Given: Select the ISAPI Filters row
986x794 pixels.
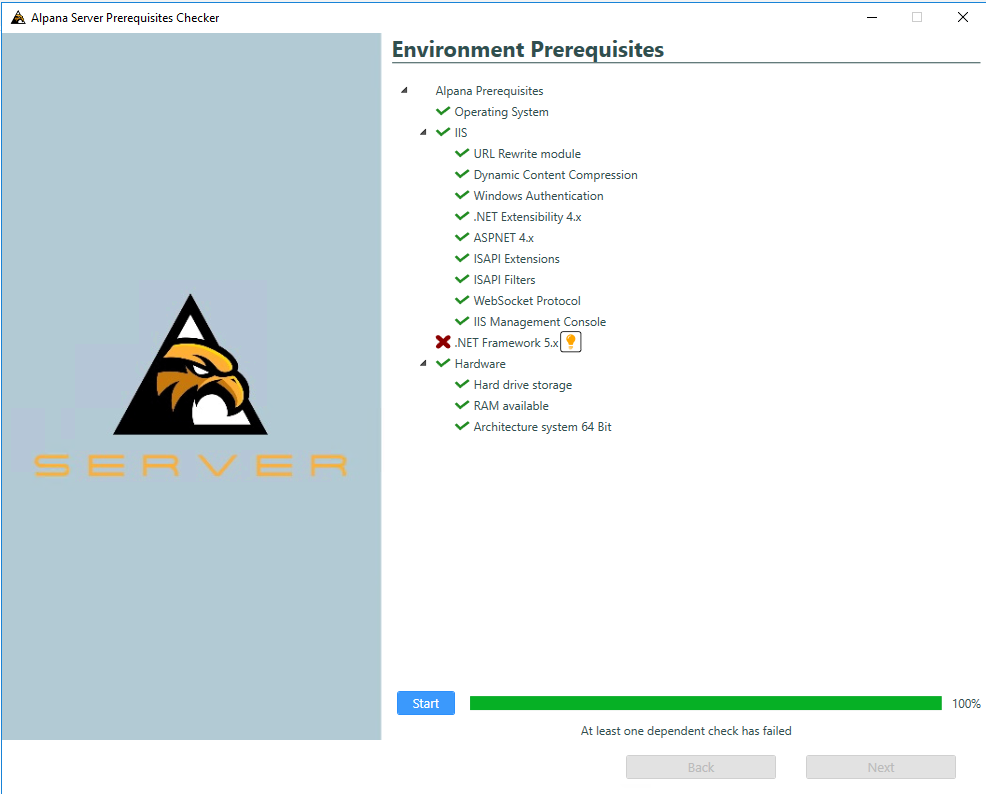Looking at the screenshot, I should [504, 280].
